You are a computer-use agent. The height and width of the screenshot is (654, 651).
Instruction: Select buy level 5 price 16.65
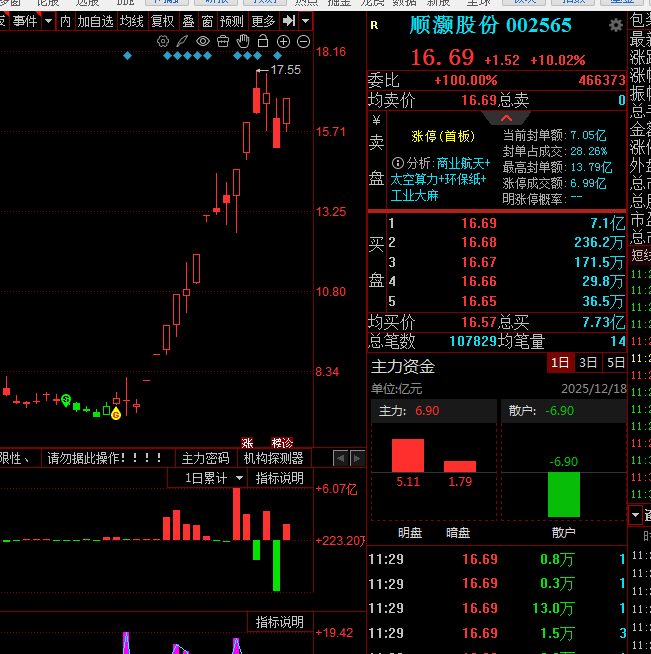pyautogui.click(x=479, y=301)
